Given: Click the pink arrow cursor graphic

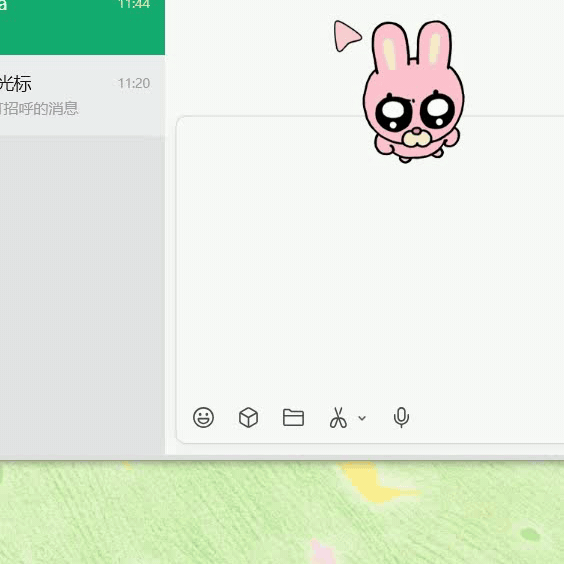Looking at the screenshot, I should pos(346,36).
